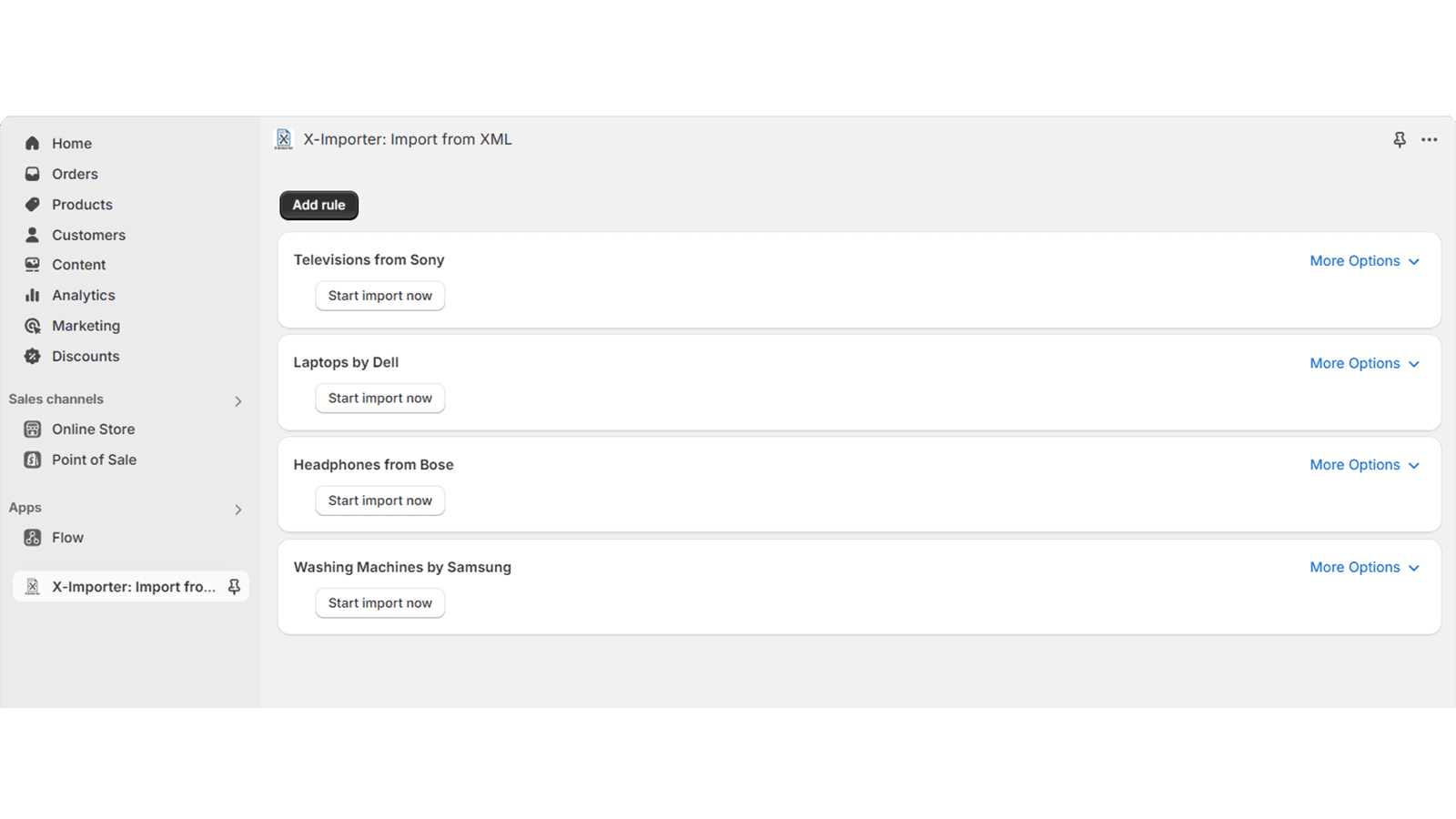Click the Analytics bar chart icon
This screenshot has width=1456, height=819.
[33, 295]
